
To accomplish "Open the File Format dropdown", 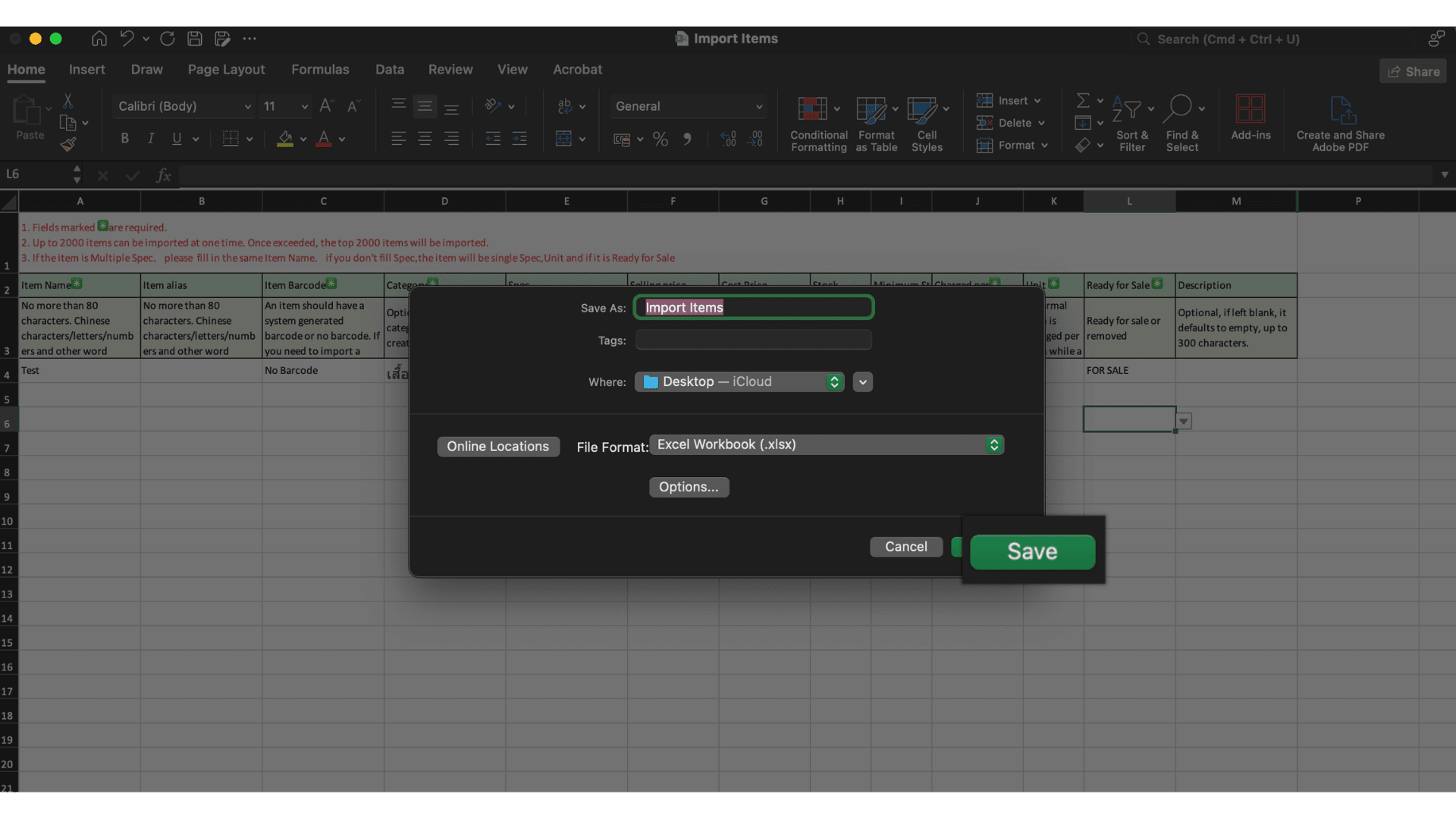I will tap(827, 445).
